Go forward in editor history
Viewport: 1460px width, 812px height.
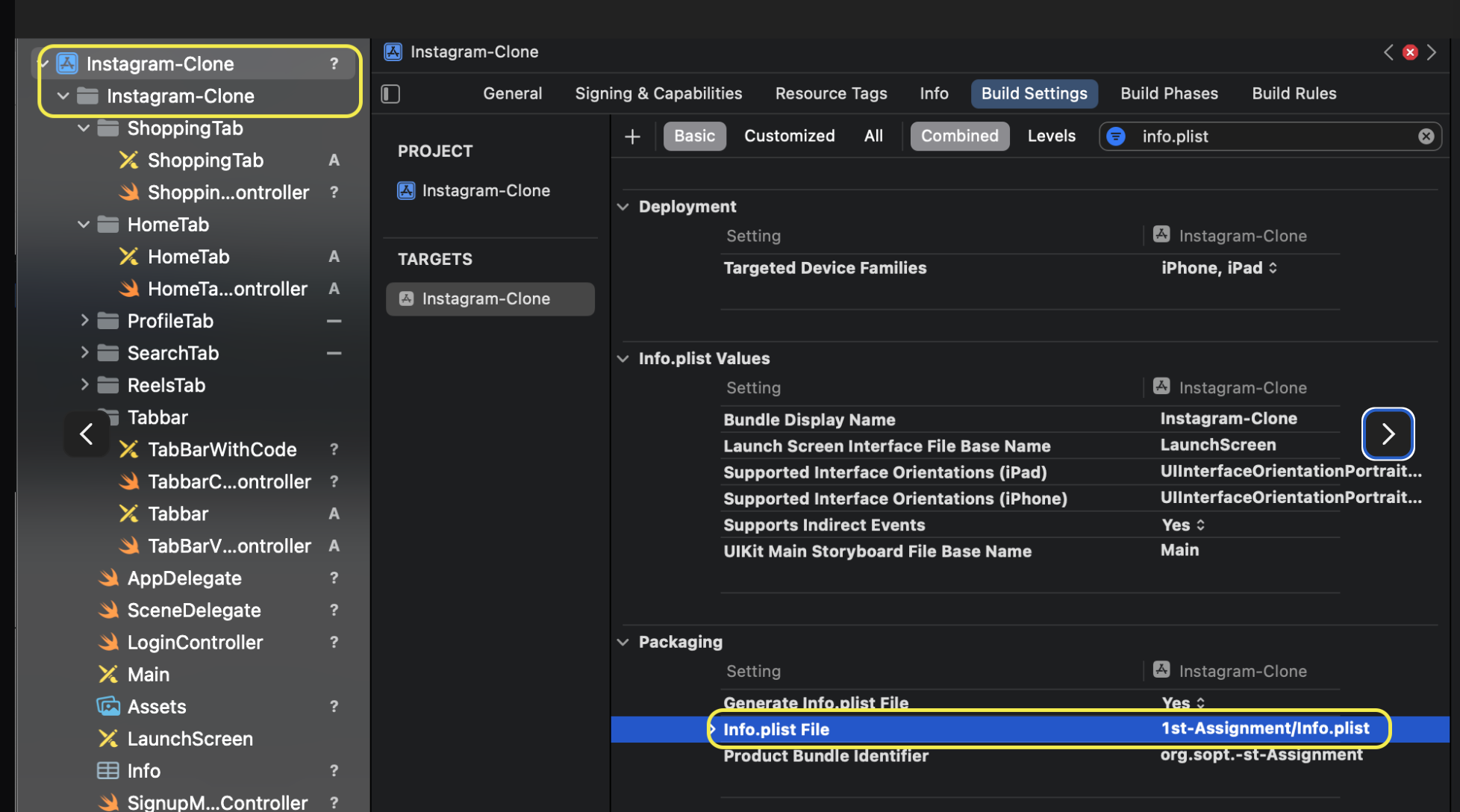pos(1432,52)
